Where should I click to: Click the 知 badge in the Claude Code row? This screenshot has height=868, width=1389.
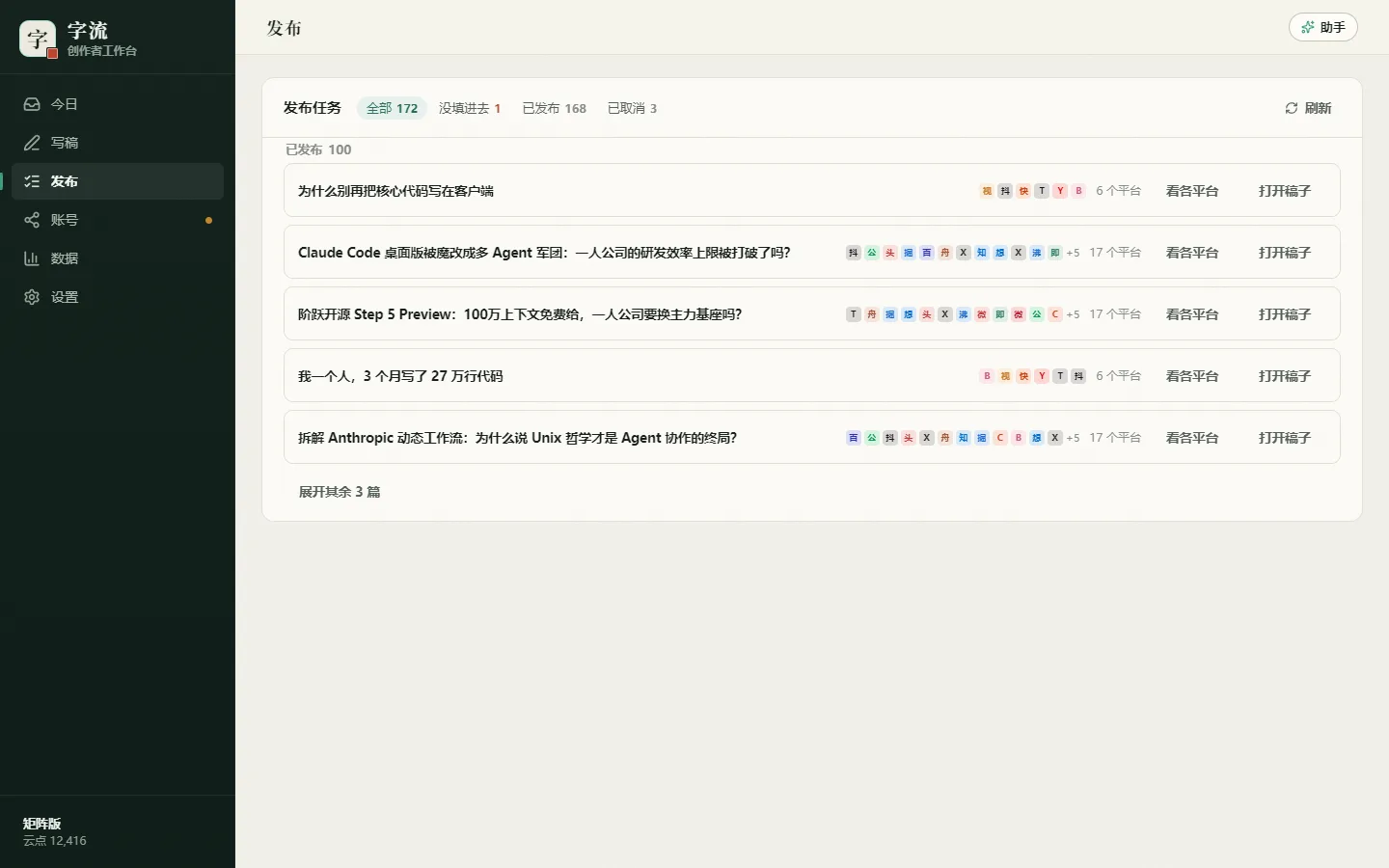(982, 253)
